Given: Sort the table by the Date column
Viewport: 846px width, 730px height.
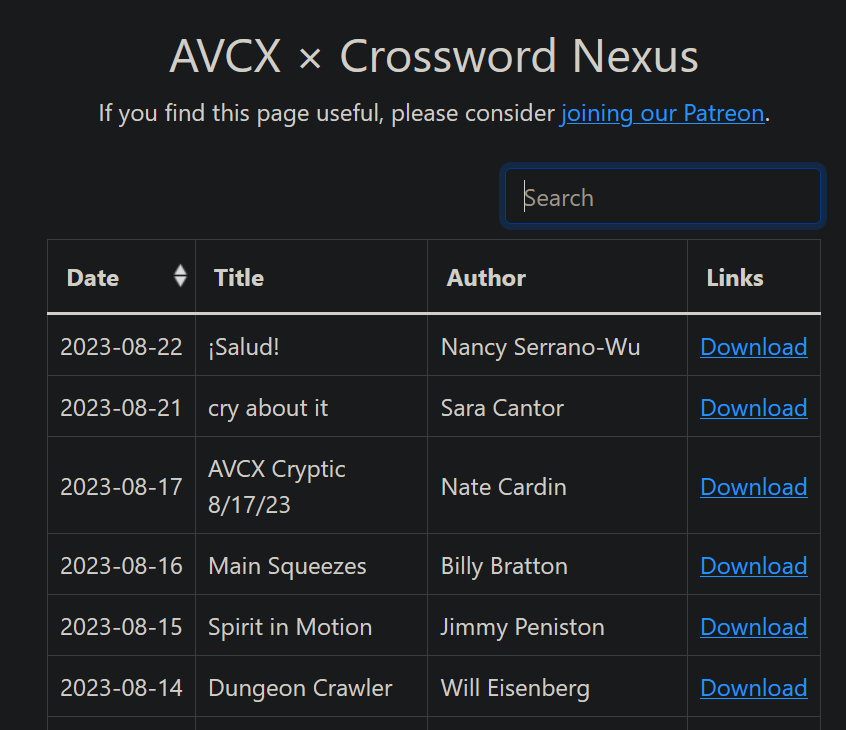Looking at the screenshot, I should coord(93,278).
